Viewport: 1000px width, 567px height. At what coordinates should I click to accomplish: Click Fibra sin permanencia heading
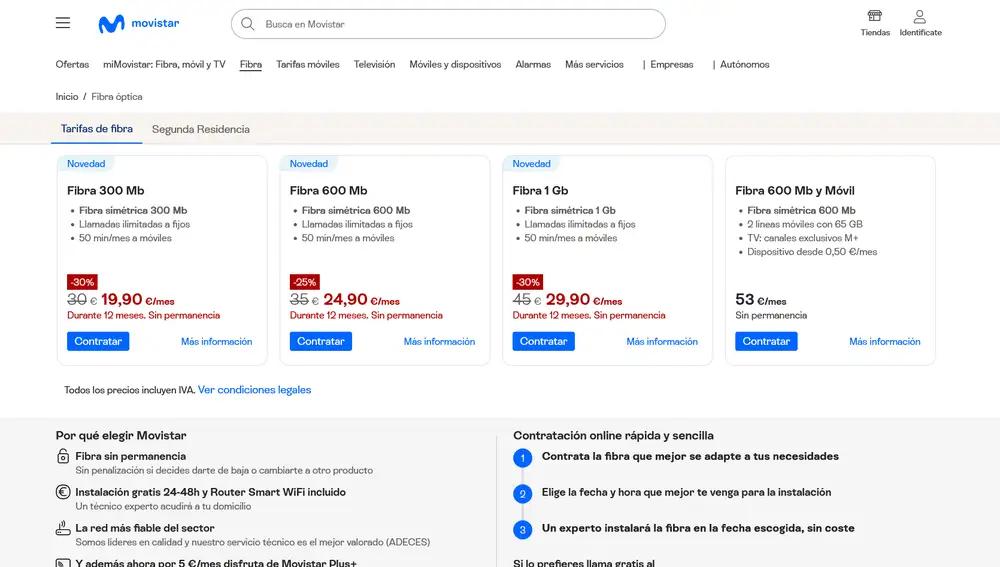(131, 456)
